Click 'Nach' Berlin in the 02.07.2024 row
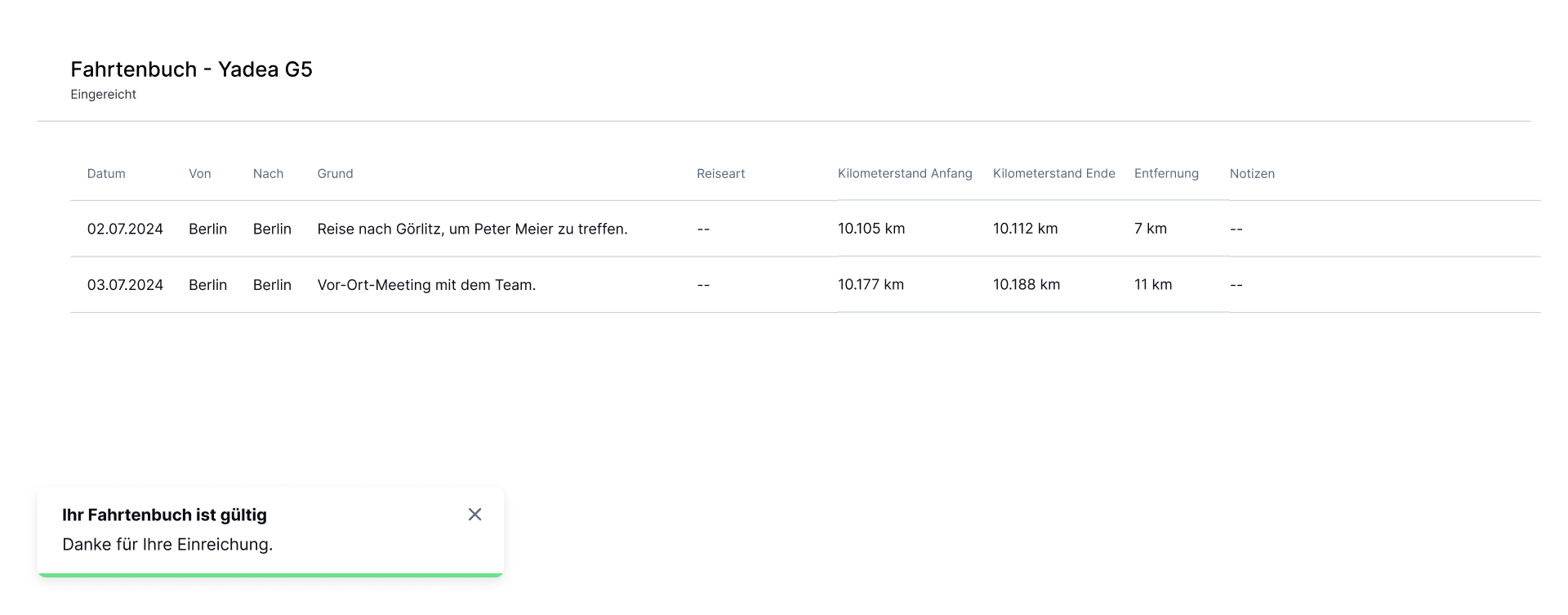The height and width of the screenshot is (615, 1568). tap(272, 230)
